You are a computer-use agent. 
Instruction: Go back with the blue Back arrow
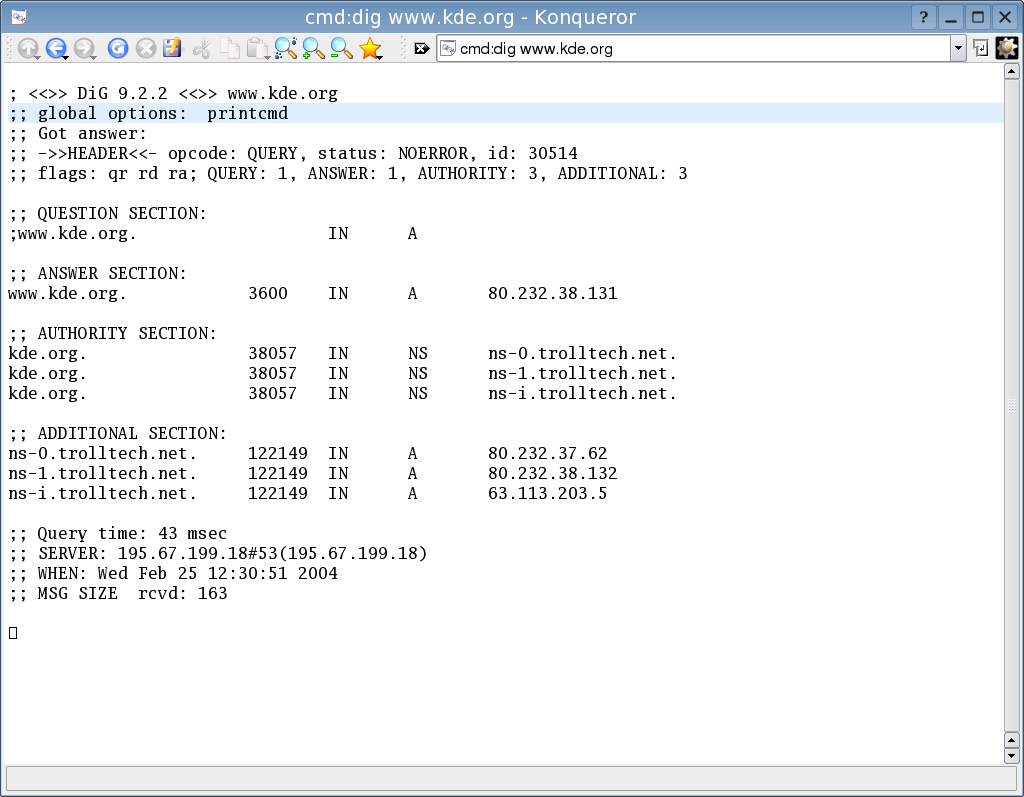[x=57, y=48]
